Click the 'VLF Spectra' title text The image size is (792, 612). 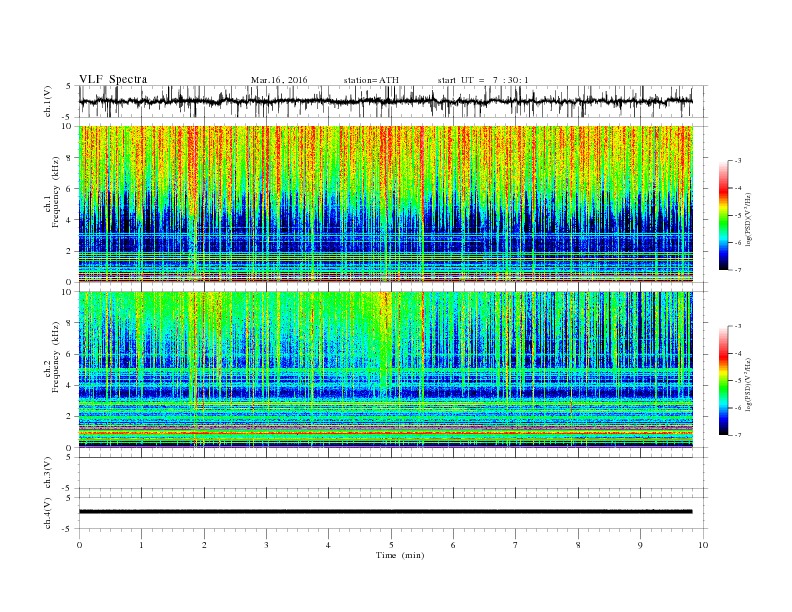pyautogui.click(x=113, y=79)
